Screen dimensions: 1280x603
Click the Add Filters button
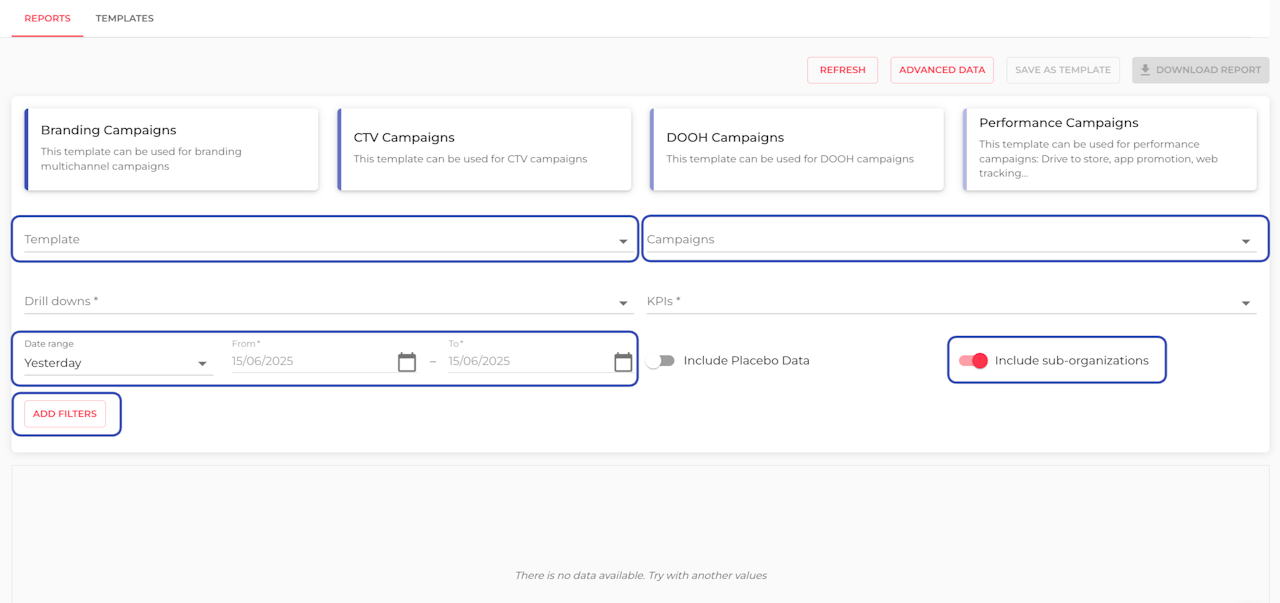pos(65,414)
